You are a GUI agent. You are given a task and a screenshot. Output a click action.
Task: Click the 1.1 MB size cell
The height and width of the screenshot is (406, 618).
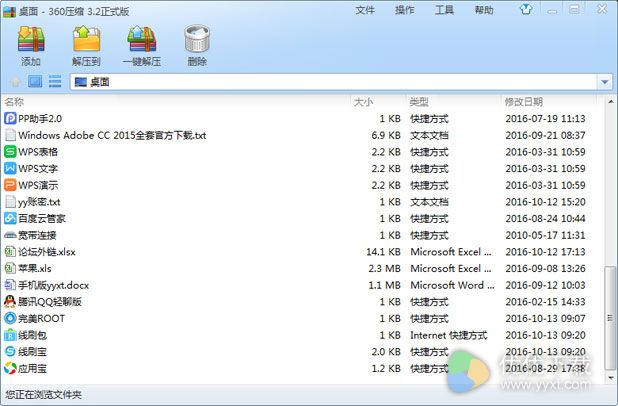click(385, 285)
